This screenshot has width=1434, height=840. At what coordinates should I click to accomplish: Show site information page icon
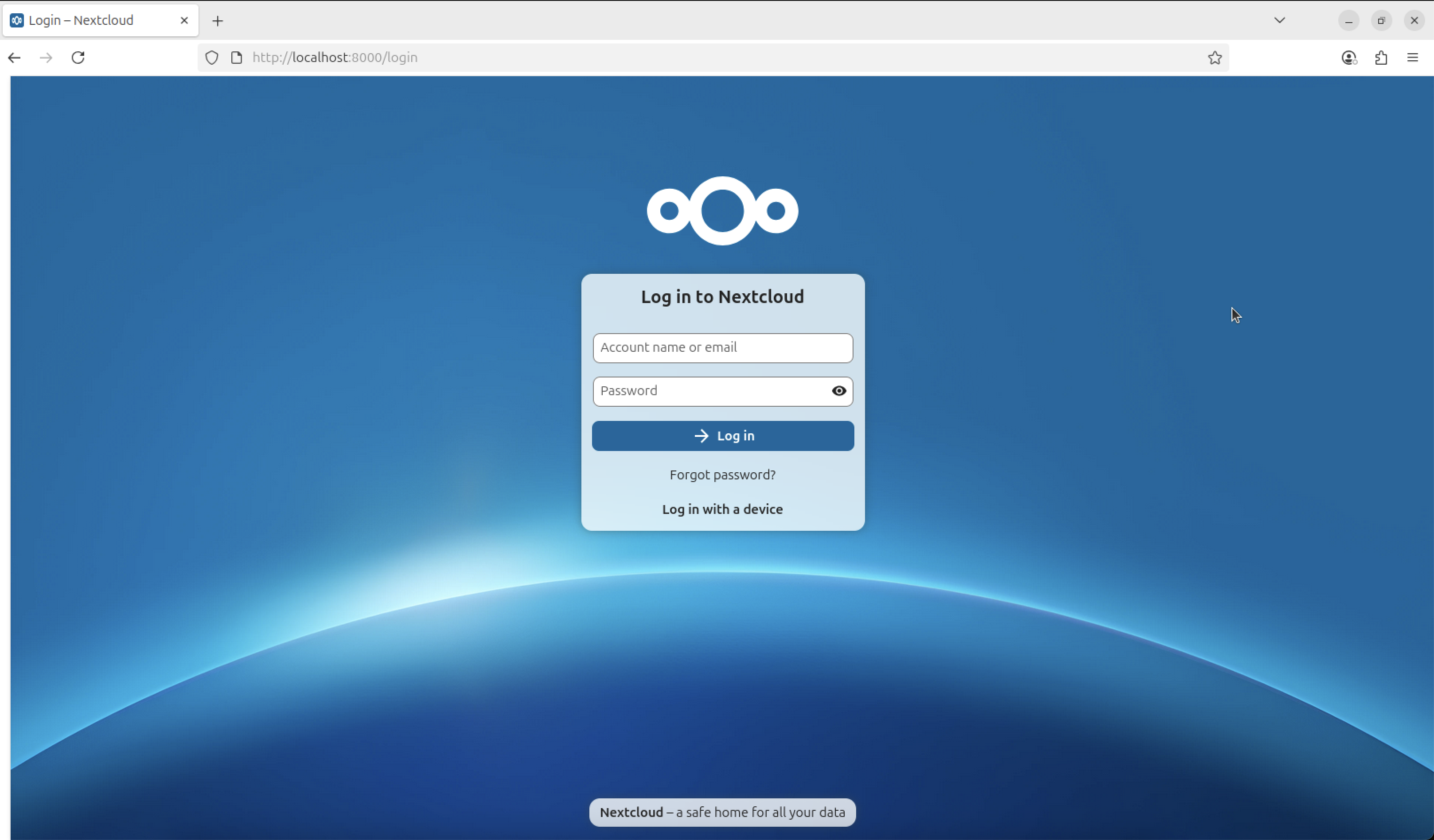[x=237, y=58]
